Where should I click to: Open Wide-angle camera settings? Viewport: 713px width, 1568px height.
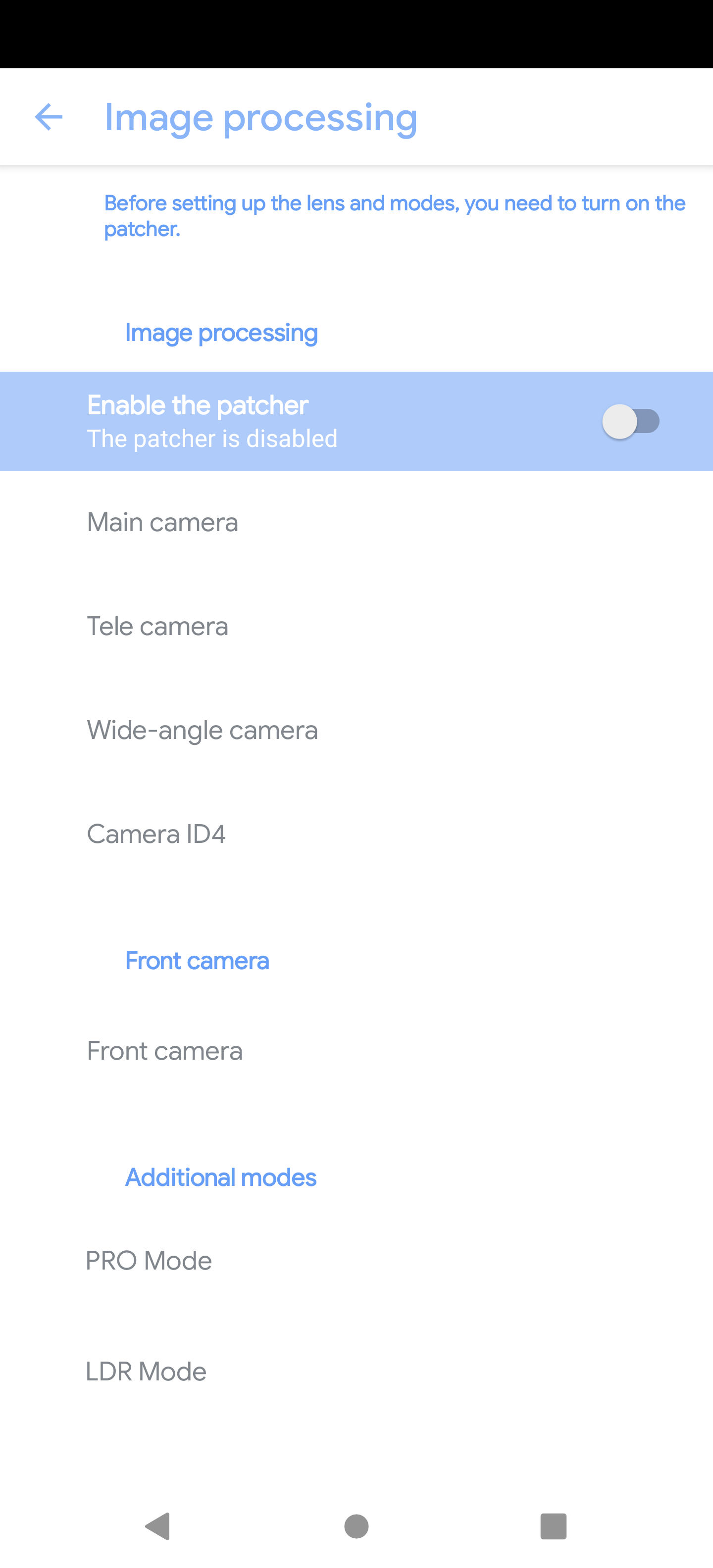[356, 731]
